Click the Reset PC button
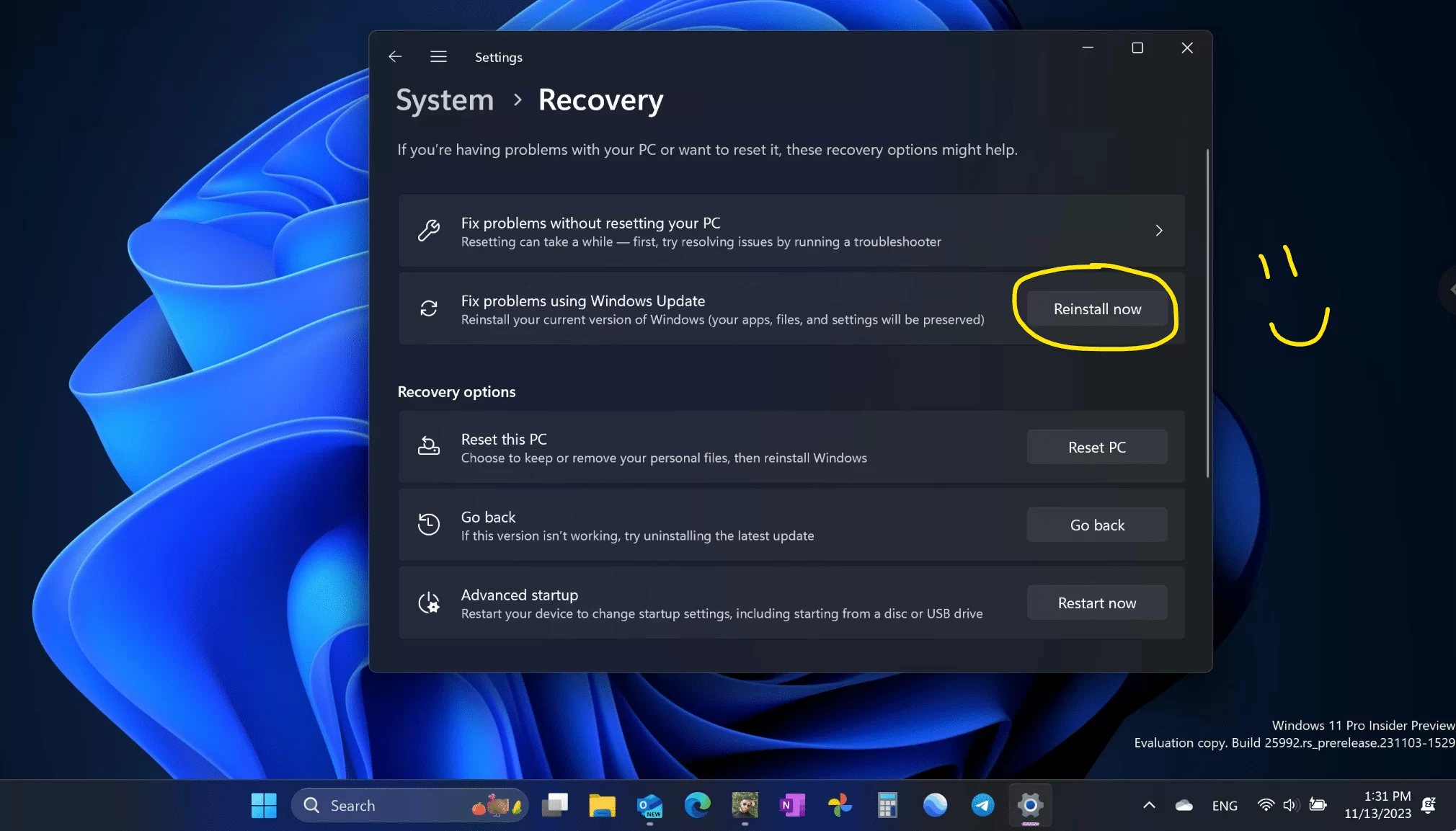The width and height of the screenshot is (1456, 831). 1096,447
